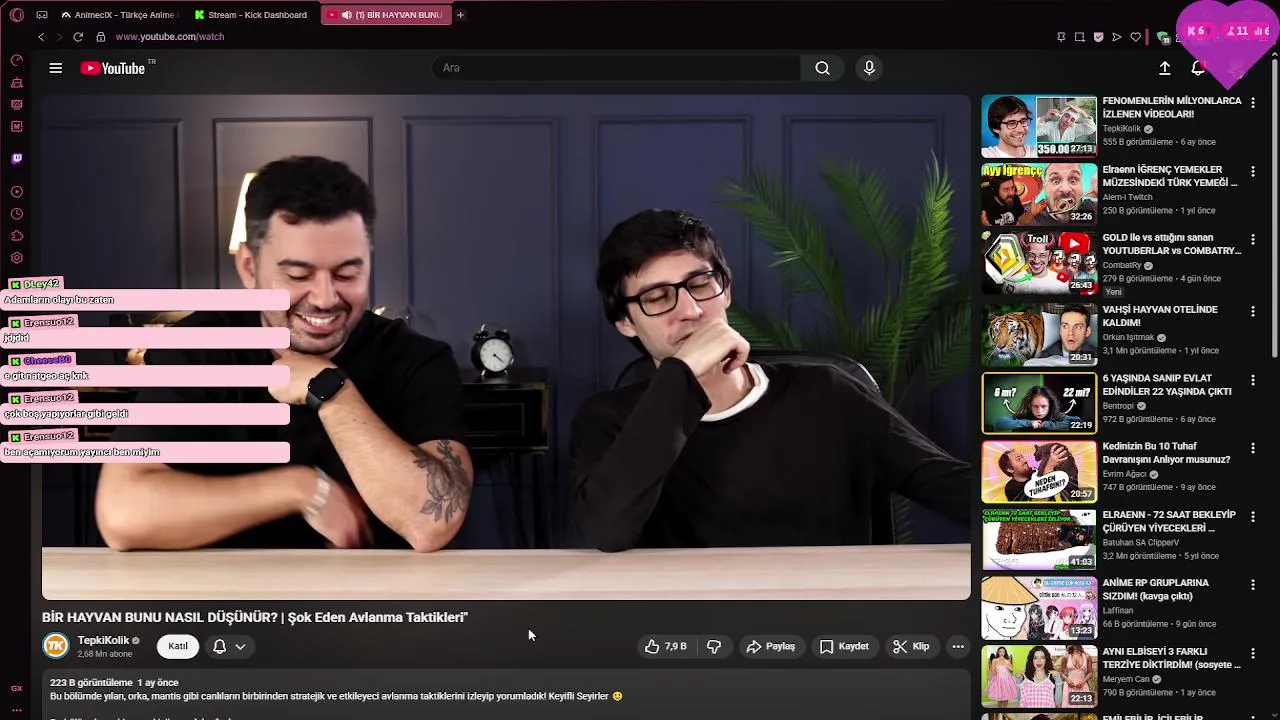This screenshot has height=720, width=1280.
Task: Open options for VAHŞİ HAYVAN OTELİNDE video
Action: tap(1253, 311)
